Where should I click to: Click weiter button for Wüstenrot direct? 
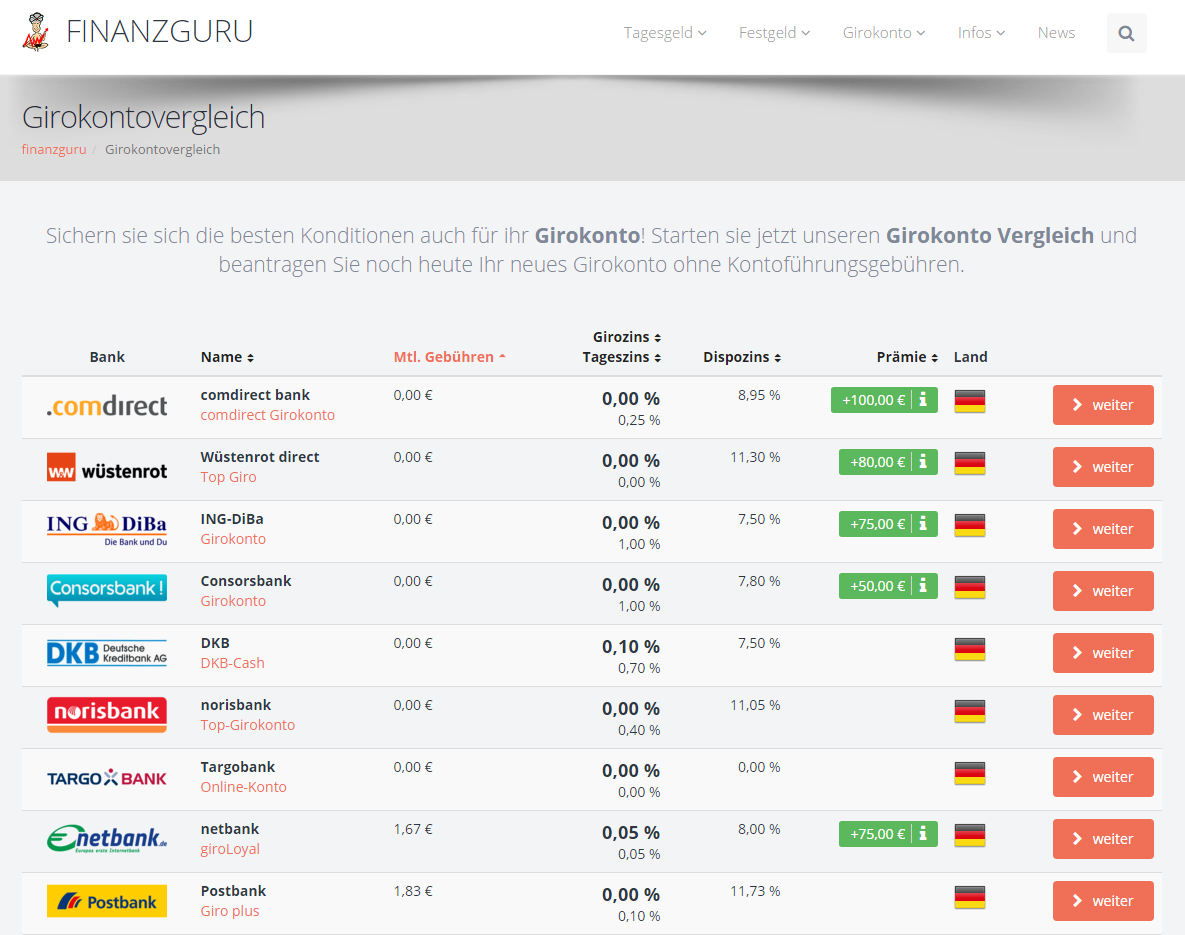tap(1103, 467)
